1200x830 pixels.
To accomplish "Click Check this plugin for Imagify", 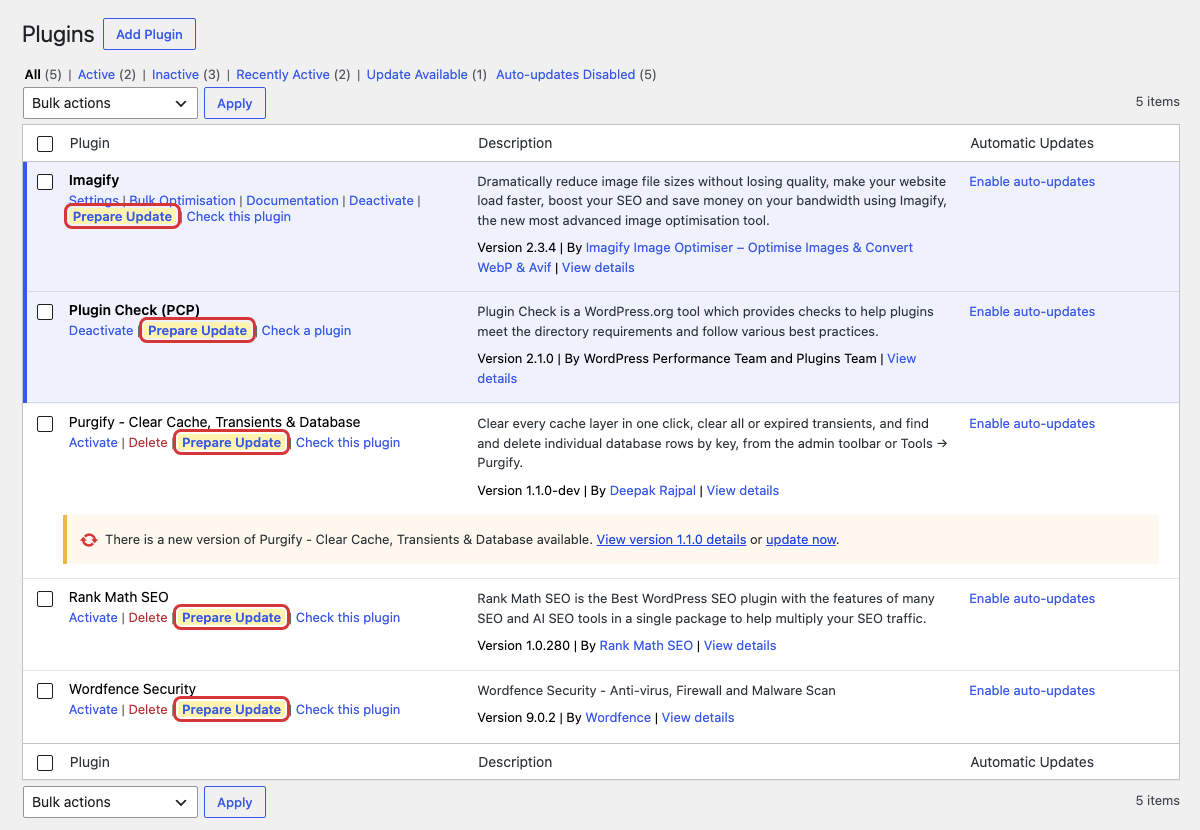I will [239, 217].
